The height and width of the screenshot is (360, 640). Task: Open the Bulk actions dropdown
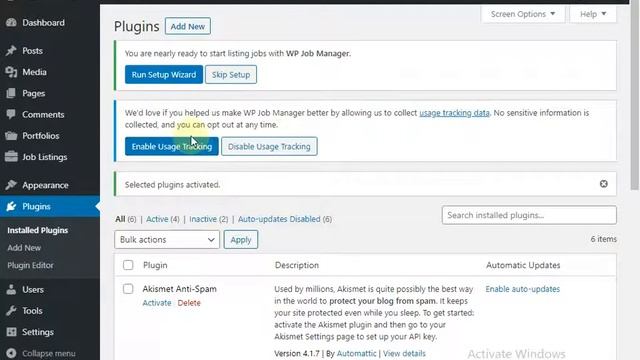(167, 240)
